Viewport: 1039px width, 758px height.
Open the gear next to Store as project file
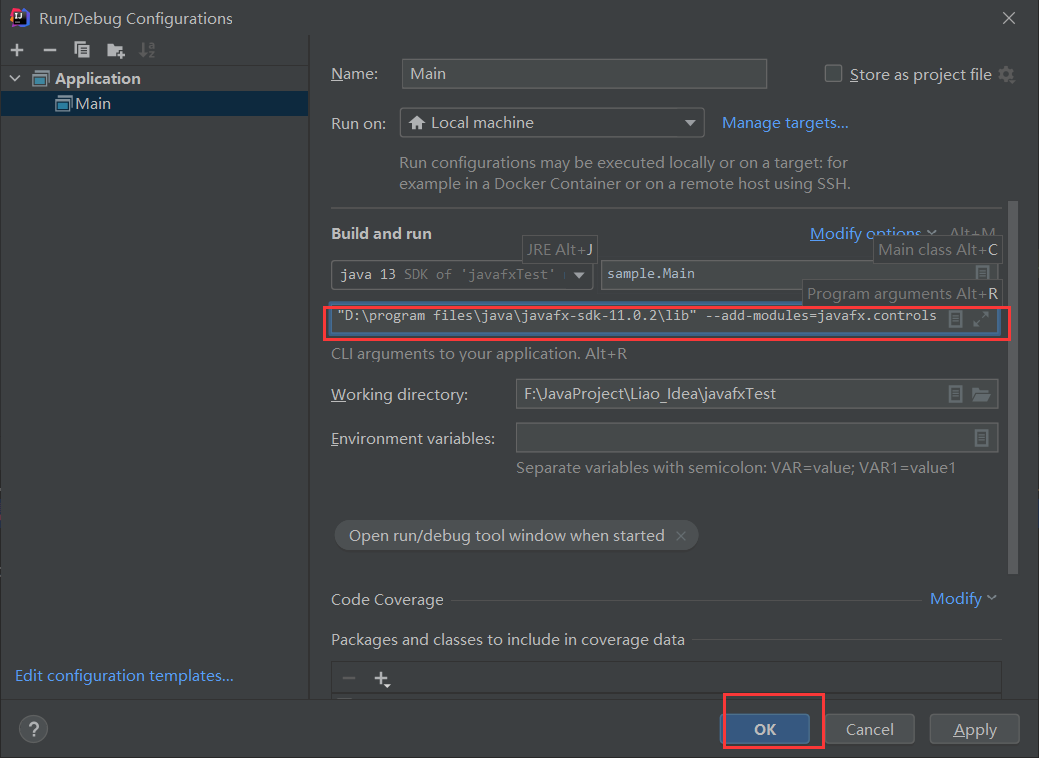1007,74
